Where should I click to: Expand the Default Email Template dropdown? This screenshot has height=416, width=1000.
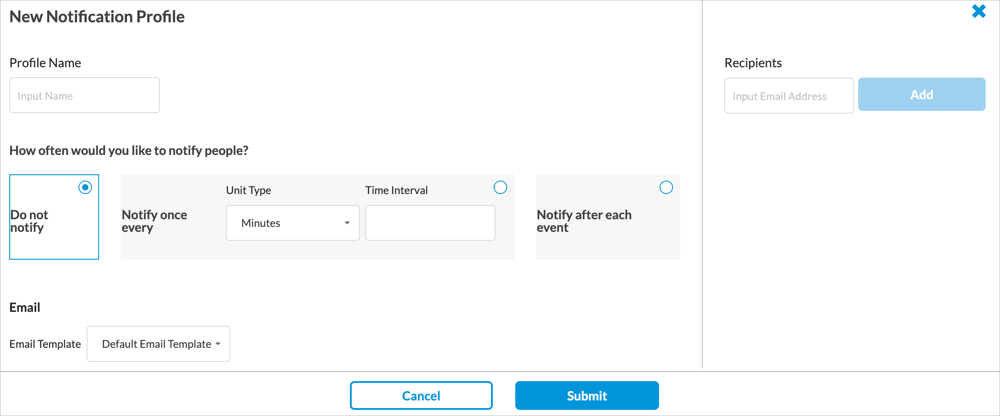[159, 344]
